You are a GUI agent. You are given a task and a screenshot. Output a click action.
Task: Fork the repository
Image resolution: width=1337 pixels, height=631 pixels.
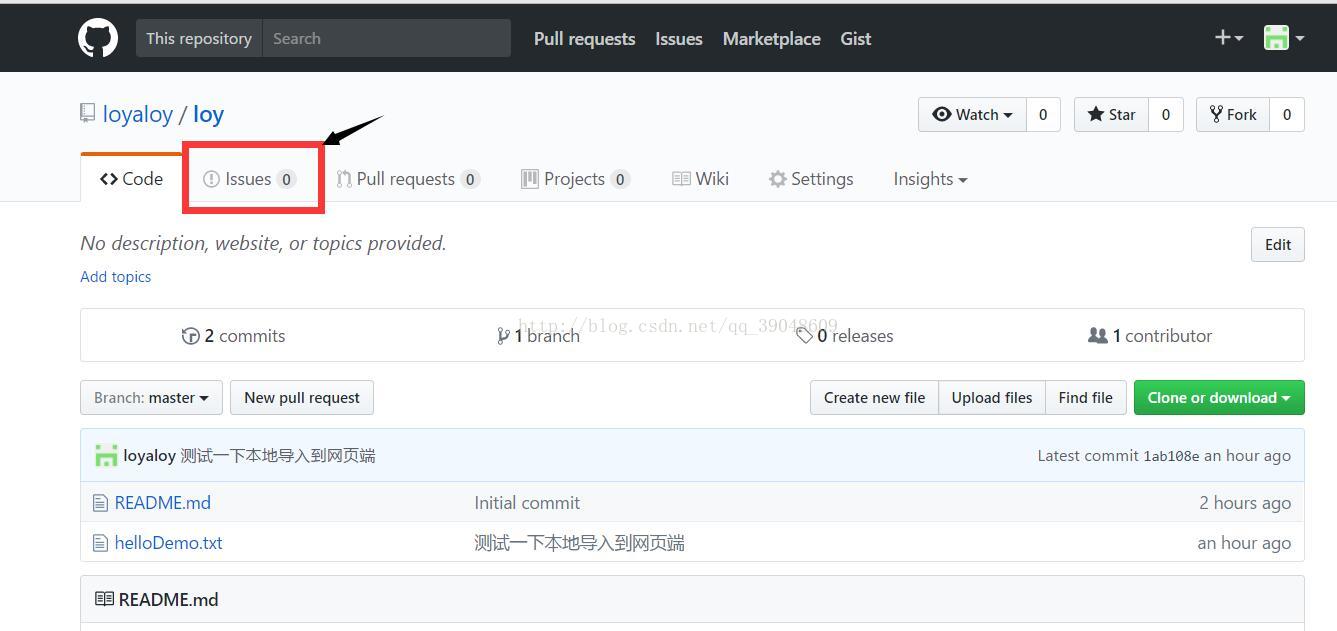(x=1233, y=114)
